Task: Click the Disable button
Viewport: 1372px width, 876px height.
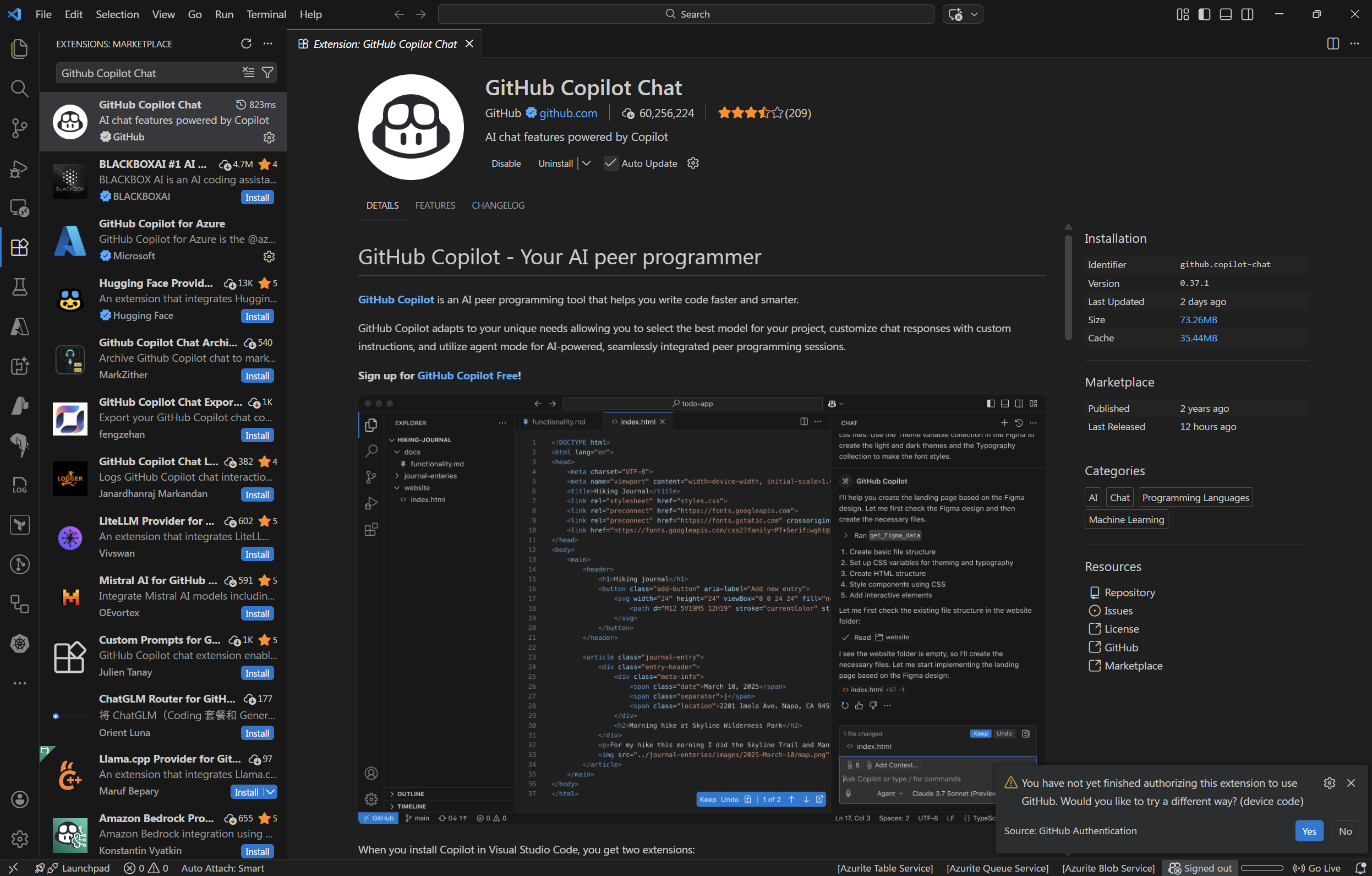Action: 506,164
